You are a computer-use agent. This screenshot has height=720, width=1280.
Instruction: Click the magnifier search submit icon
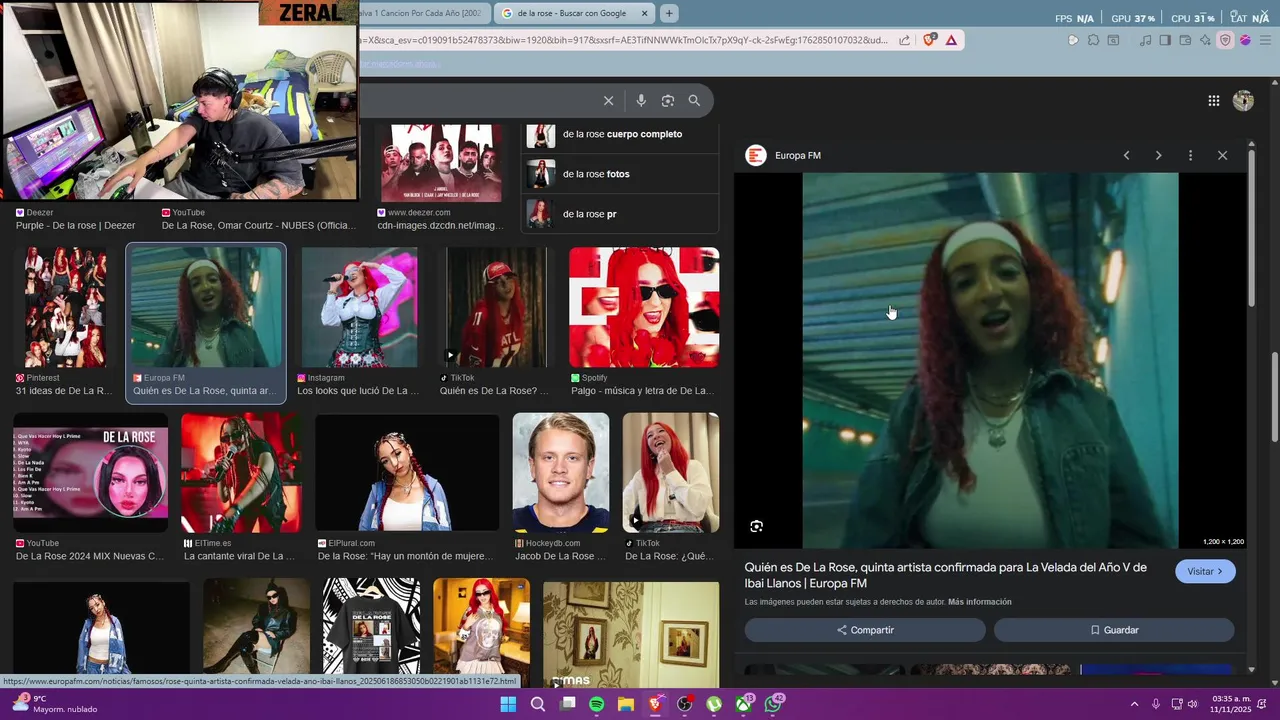pos(694,101)
